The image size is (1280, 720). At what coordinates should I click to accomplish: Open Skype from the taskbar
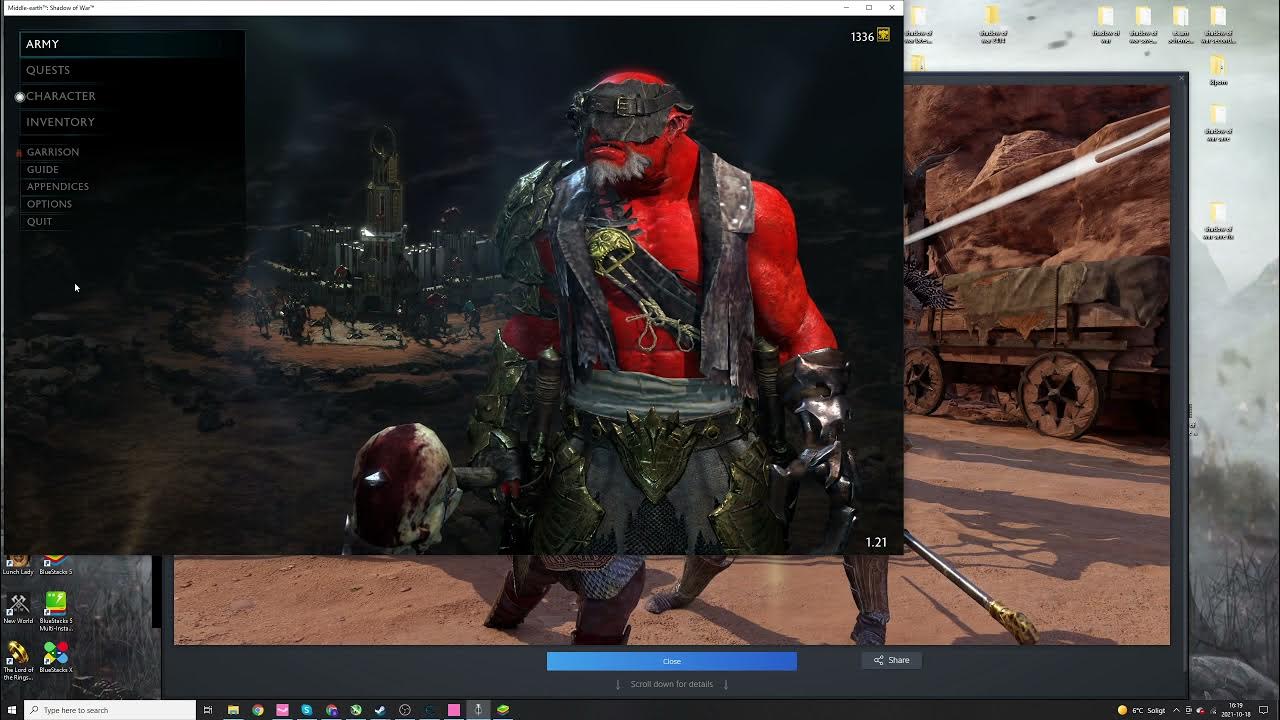pos(307,710)
